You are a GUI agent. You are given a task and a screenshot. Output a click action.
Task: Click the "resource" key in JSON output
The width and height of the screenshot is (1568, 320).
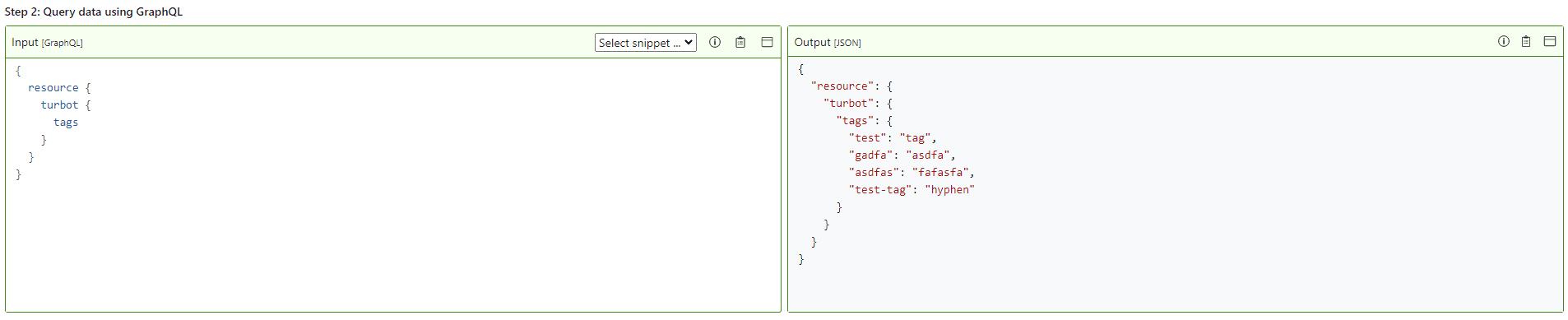pyautogui.click(x=842, y=86)
